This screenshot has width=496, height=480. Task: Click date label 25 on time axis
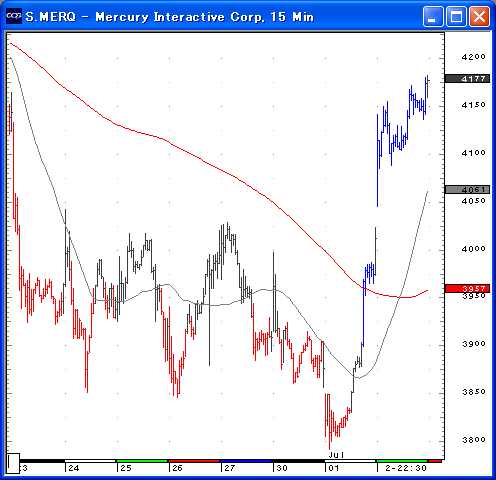pos(126,468)
